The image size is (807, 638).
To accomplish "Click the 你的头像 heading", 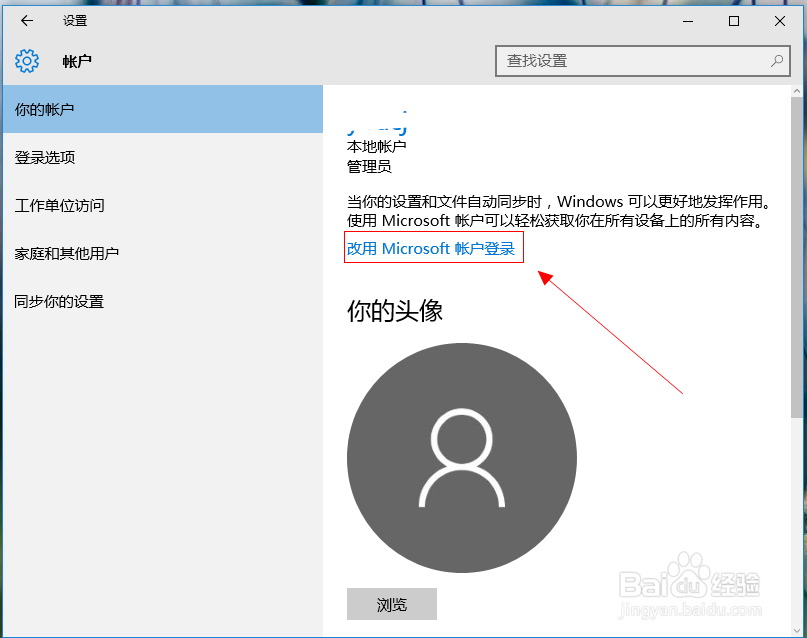I will pos(395,311).
